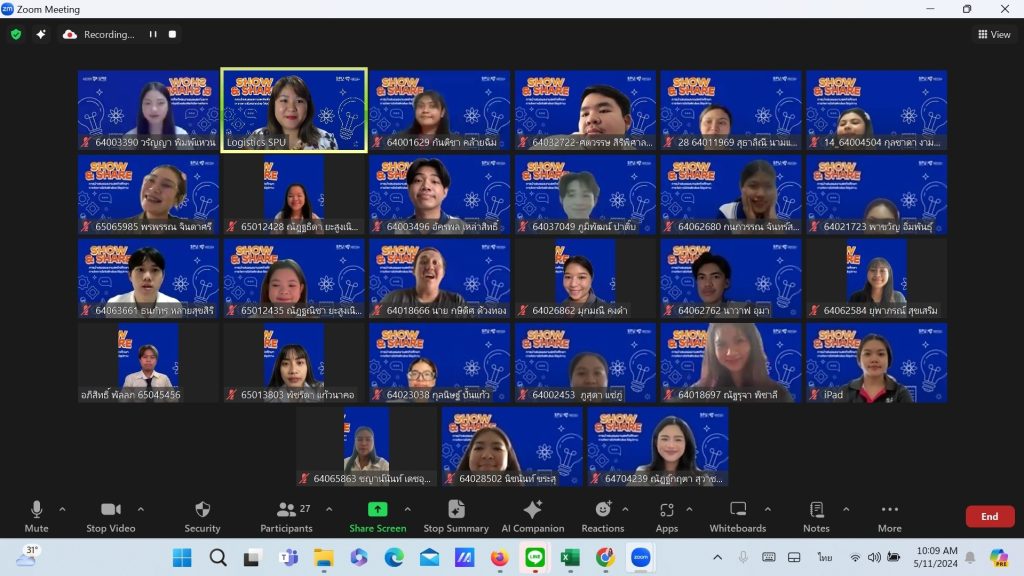Expand arrow next to Participants
Viewport: 1024px width, 576px height.
coord(329,509)
